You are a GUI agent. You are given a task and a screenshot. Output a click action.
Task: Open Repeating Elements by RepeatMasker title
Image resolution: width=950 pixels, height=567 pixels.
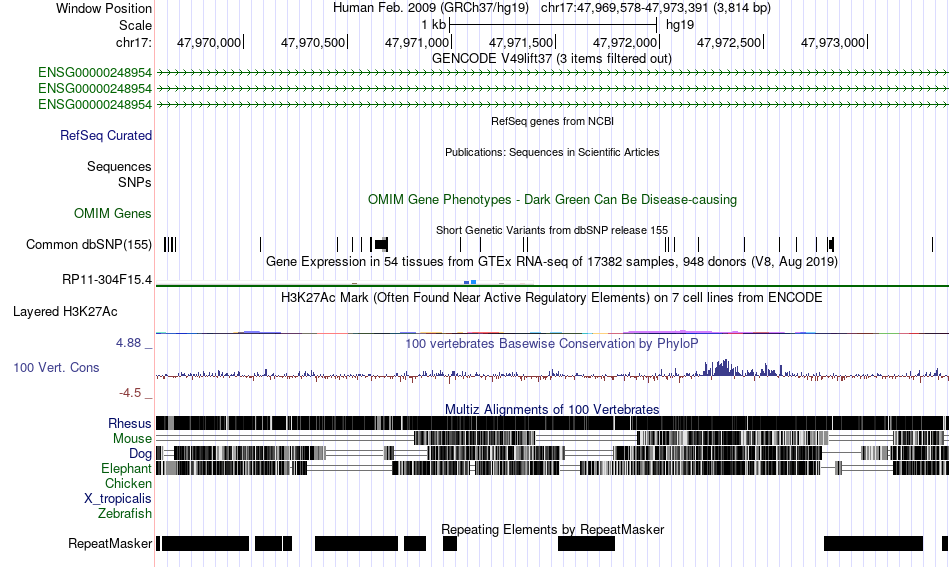point(553,529)
